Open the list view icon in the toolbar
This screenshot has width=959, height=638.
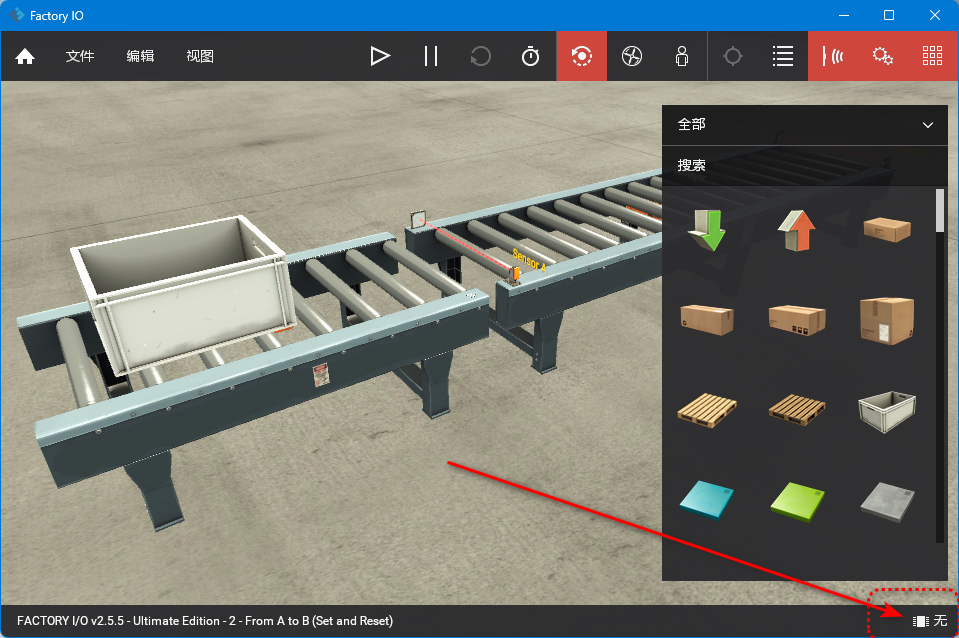coord(783,56)
